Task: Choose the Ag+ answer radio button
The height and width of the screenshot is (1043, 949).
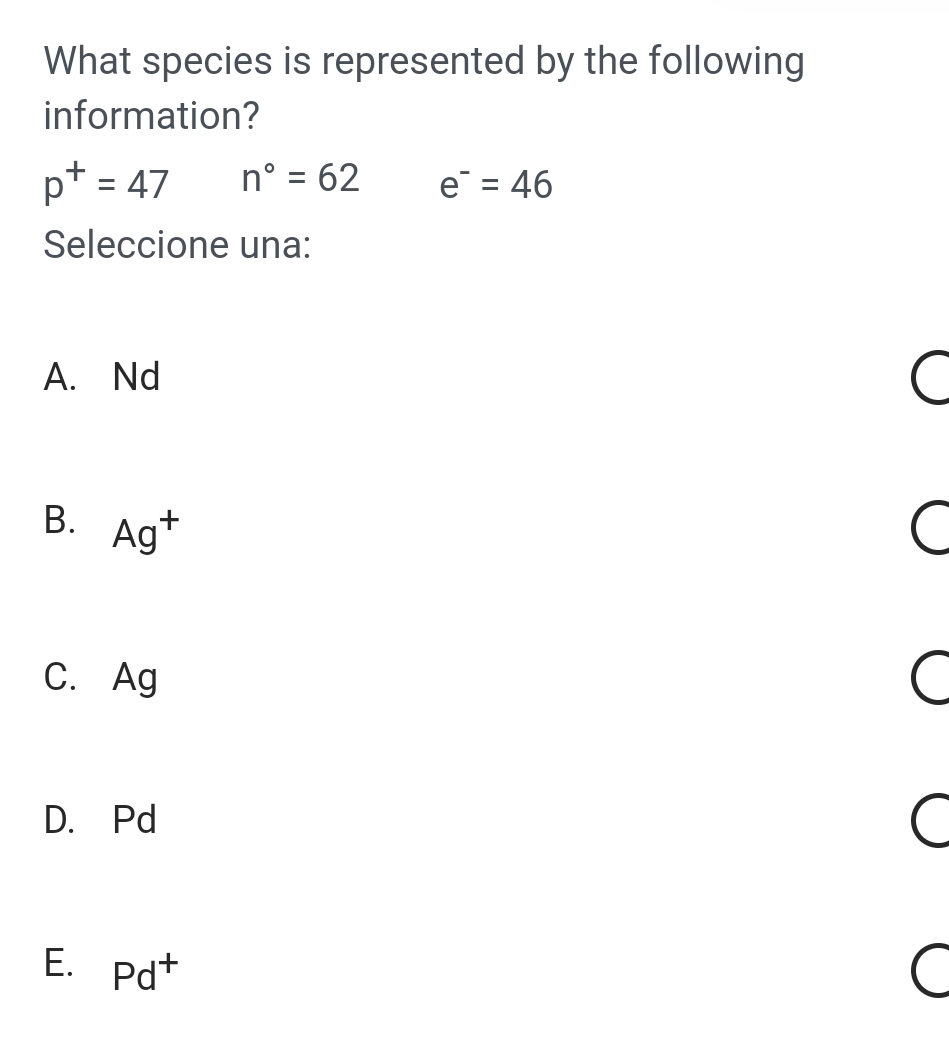Action: pos(932,529)
